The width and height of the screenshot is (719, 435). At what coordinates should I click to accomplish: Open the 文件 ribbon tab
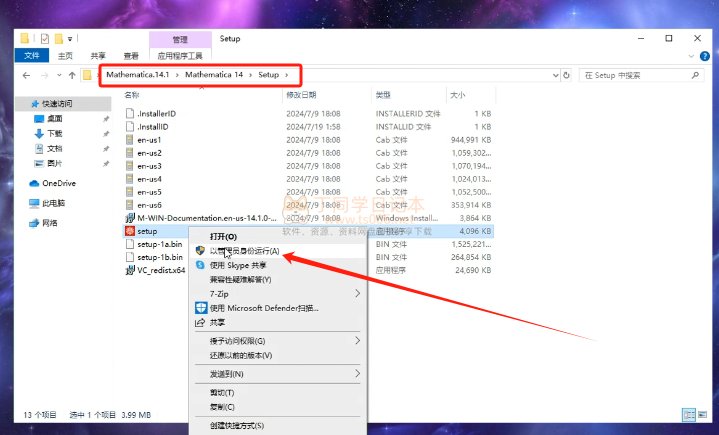point(32,55)
